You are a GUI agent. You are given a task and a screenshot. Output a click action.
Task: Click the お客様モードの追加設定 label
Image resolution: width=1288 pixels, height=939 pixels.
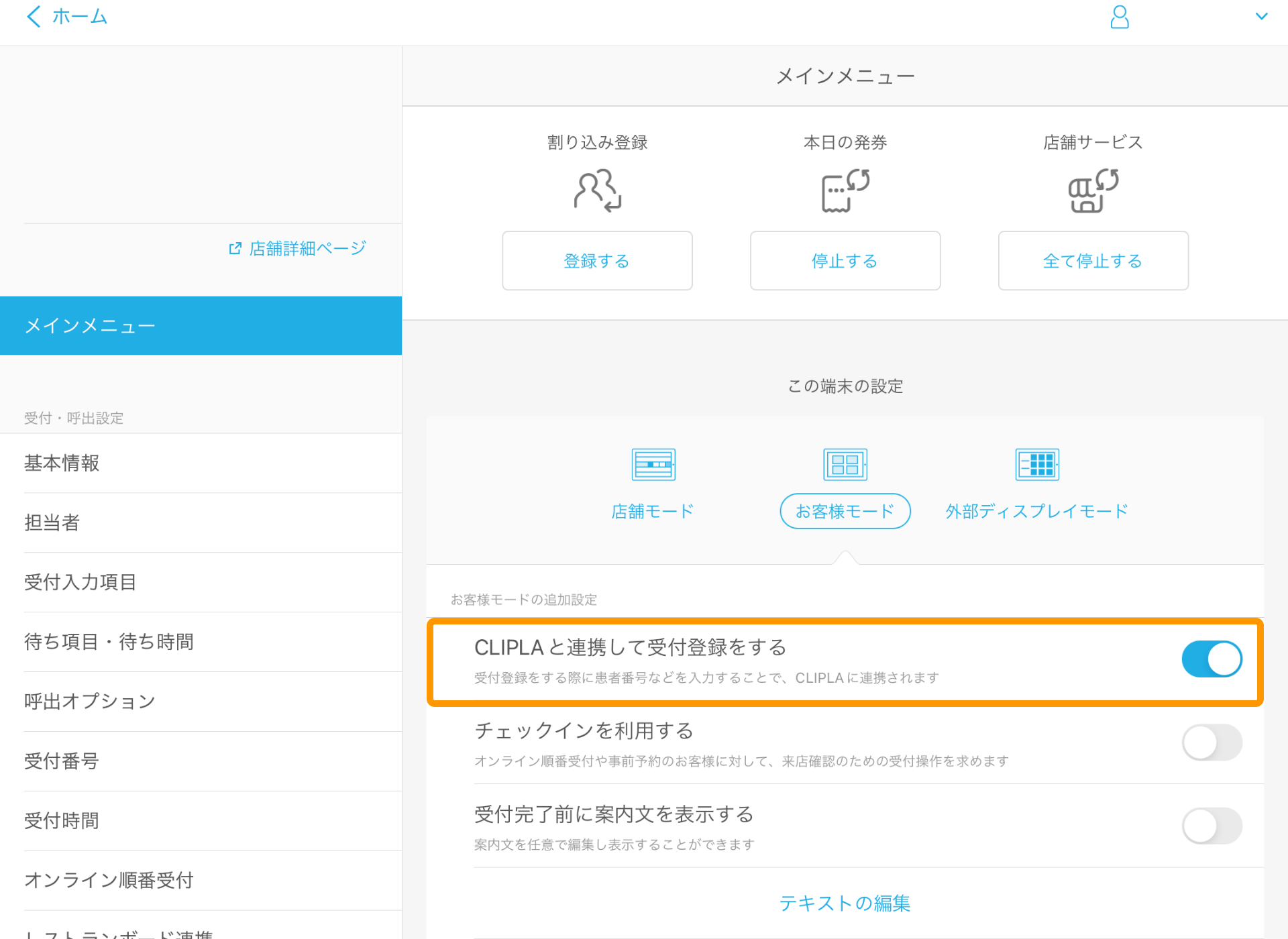[524, 600]
